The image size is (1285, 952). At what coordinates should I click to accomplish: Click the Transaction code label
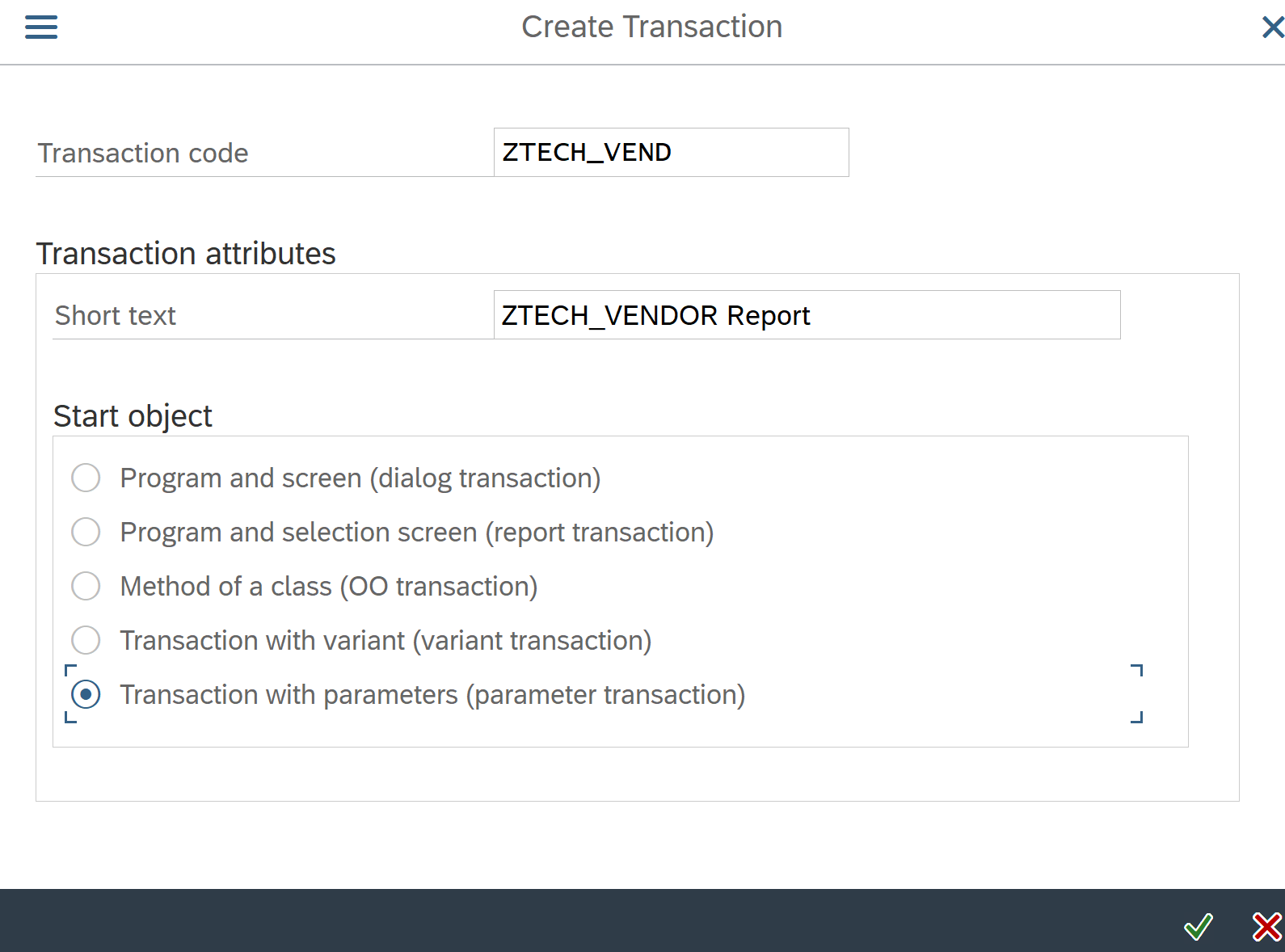(143, 154)
